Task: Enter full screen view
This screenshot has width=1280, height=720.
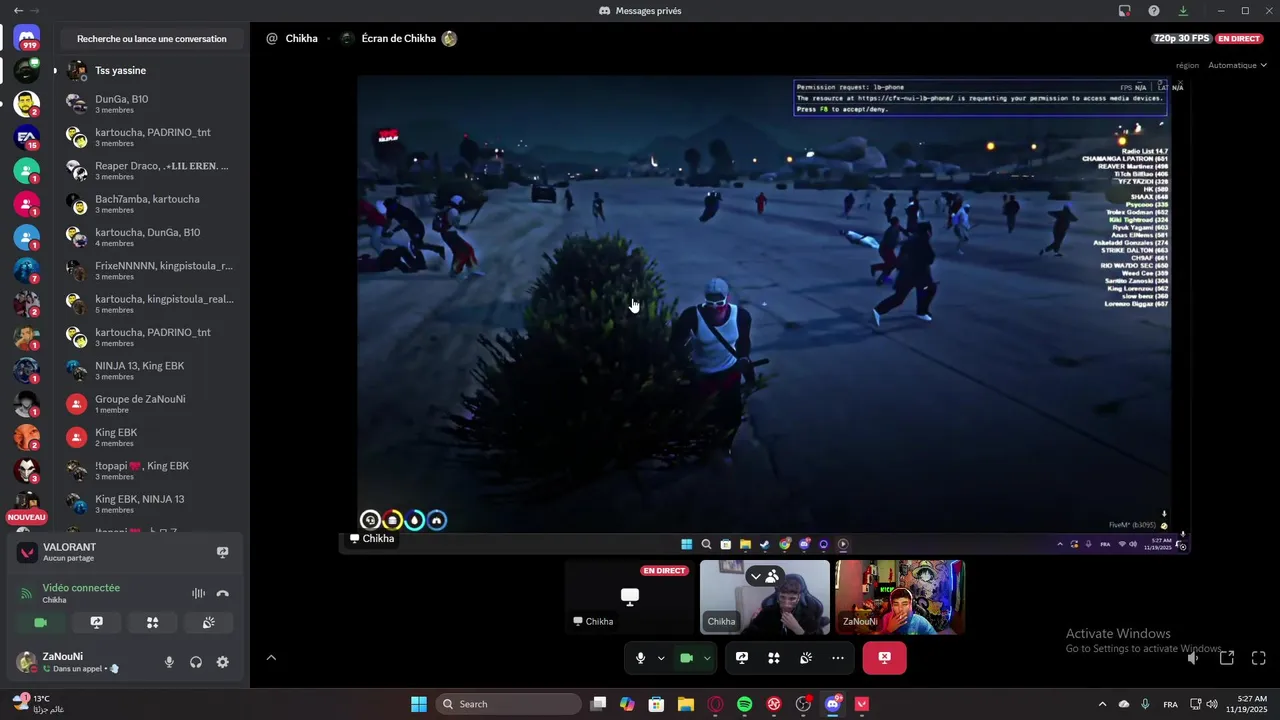Action: tap(1259, 658)
